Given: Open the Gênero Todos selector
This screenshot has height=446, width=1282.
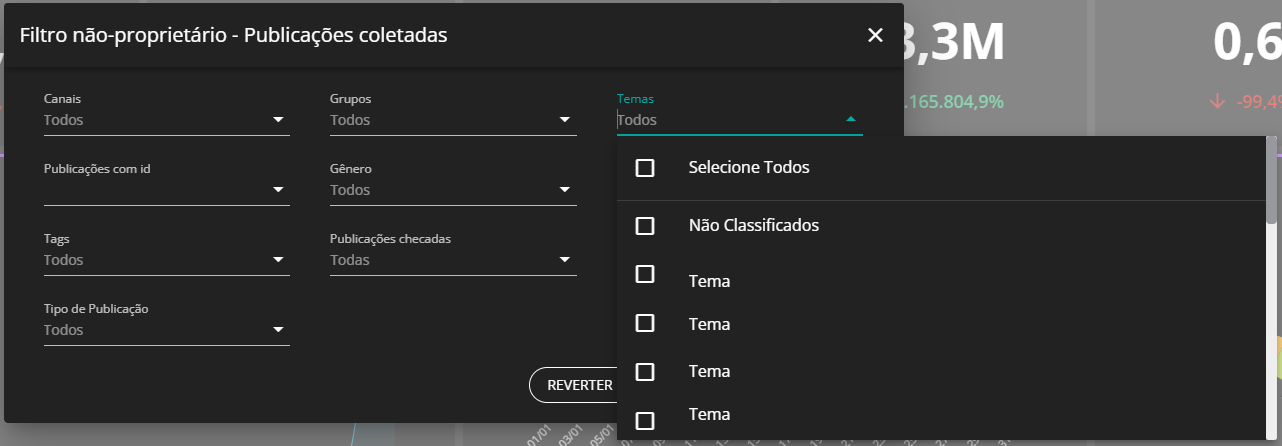Looking at the screenshot, I should 440,190.
